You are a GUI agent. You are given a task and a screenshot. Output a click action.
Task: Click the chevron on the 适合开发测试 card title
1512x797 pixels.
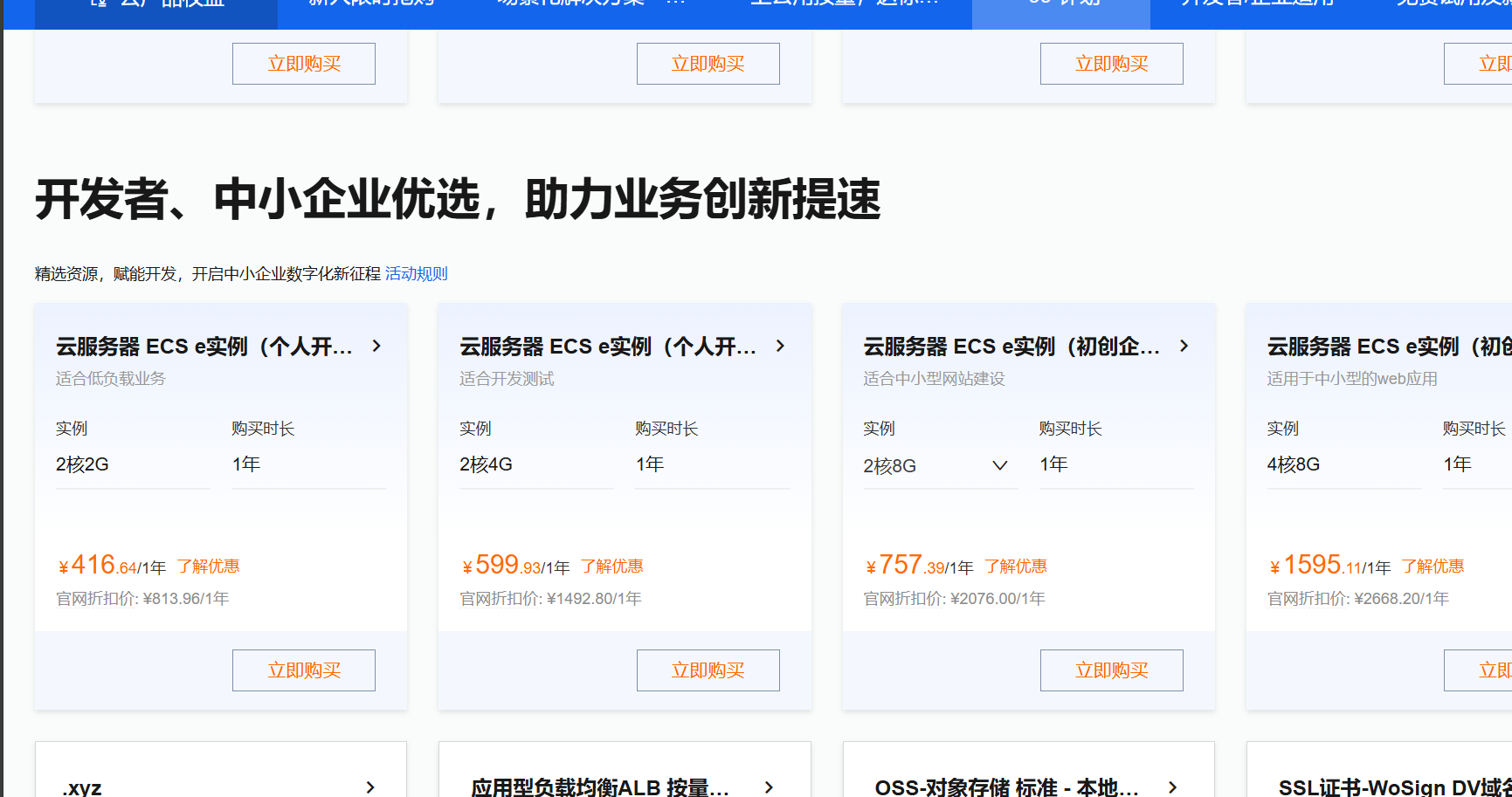pos(780,347)
